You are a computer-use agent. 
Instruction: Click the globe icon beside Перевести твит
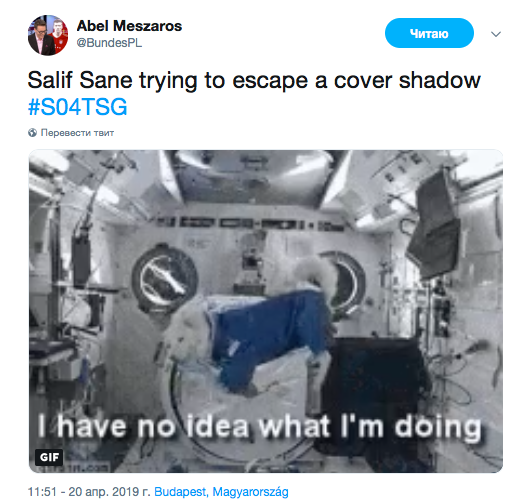click(32, 133)
